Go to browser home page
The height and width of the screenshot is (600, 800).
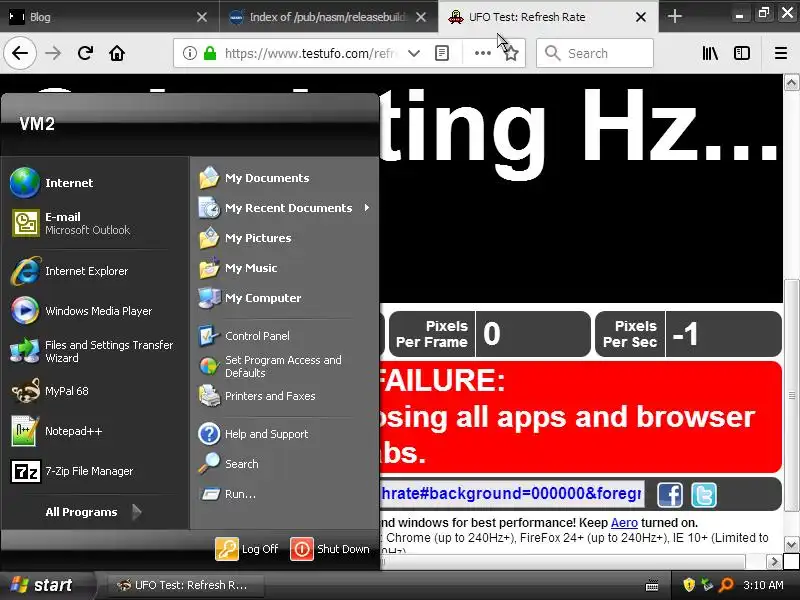(117, 53)
